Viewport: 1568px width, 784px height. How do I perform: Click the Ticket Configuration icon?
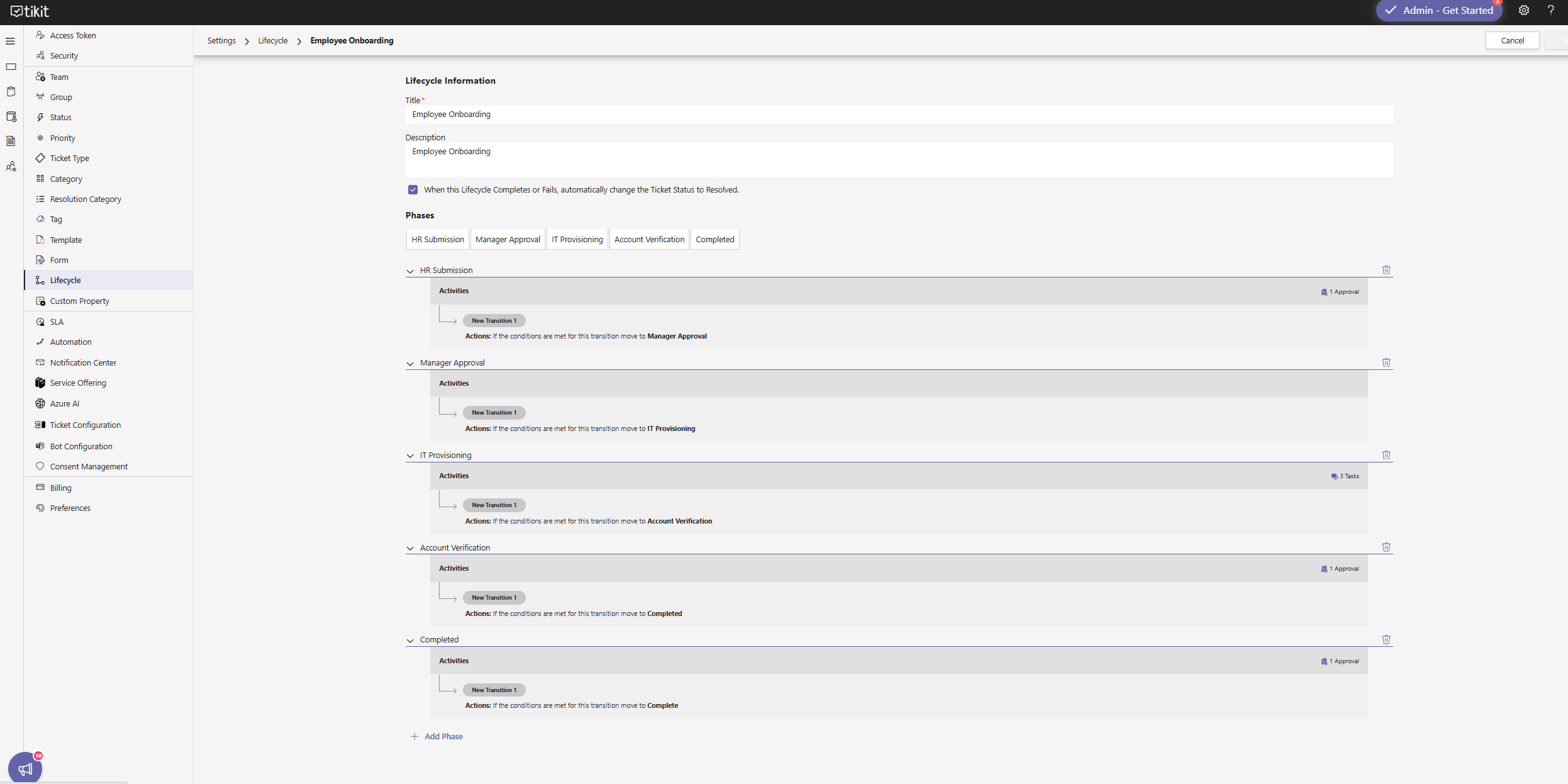(x=40, y=425)
